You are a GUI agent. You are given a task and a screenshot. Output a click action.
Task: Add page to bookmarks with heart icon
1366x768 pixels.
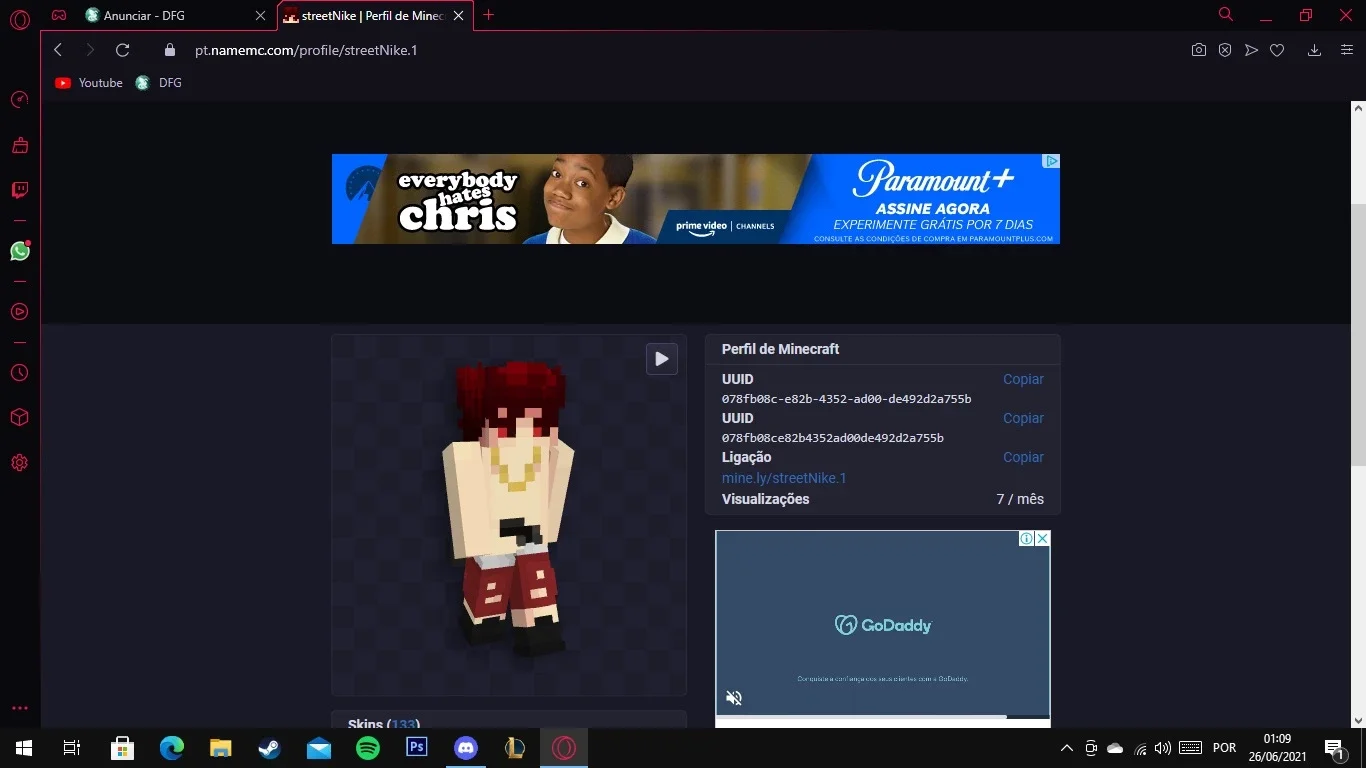coord(1277,50)
